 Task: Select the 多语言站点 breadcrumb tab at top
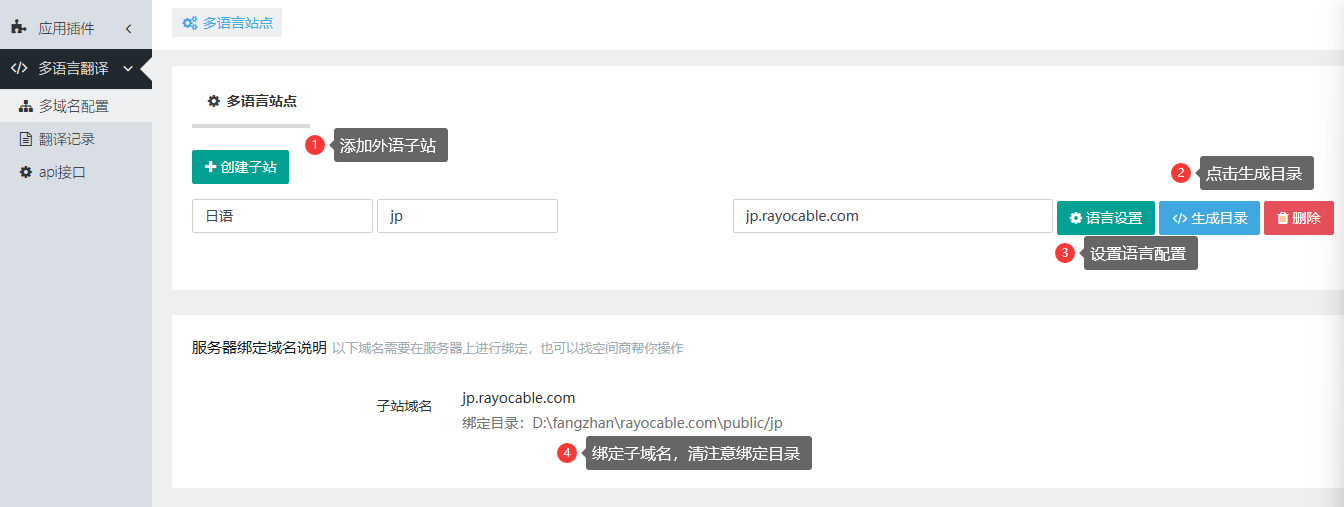[227, 22]
